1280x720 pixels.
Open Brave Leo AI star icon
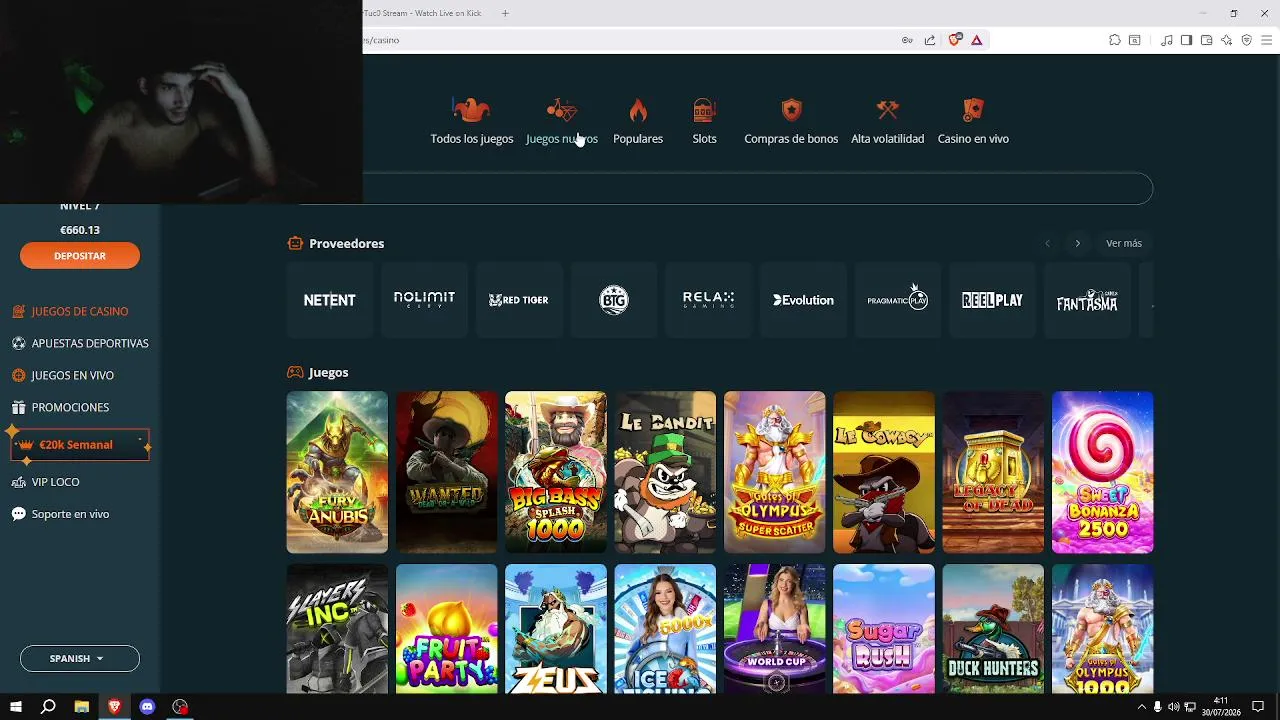tap(1226, 40)
